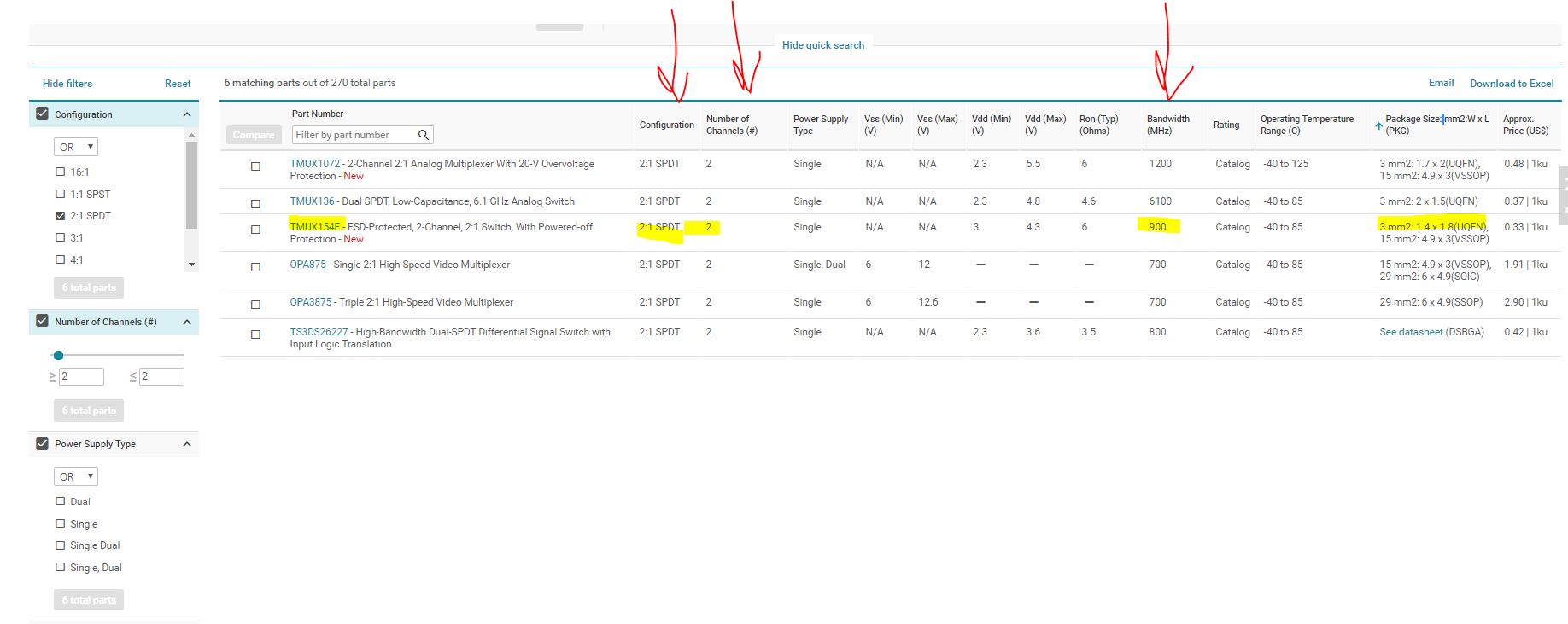Collapse the Configuration filter chevron
Image resolution: width=1568 pixels, height=624 pixels.
point(187,114)
